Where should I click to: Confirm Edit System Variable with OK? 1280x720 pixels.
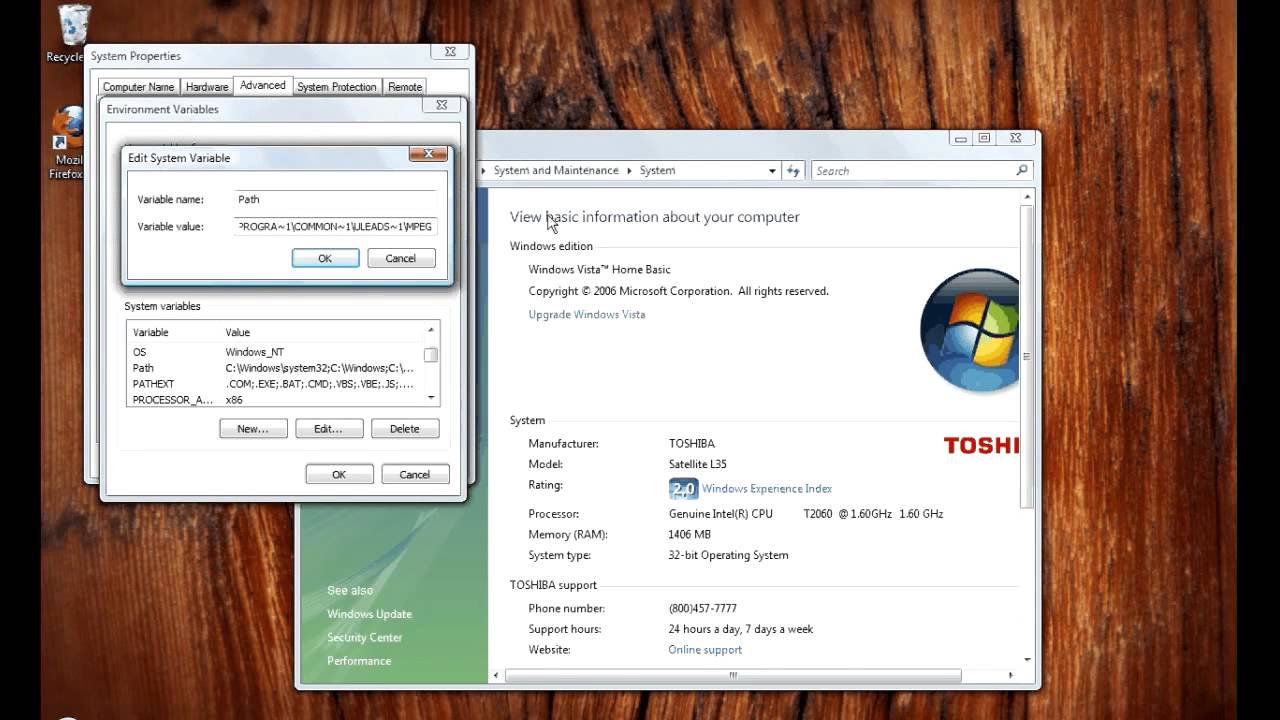[325, 258]
